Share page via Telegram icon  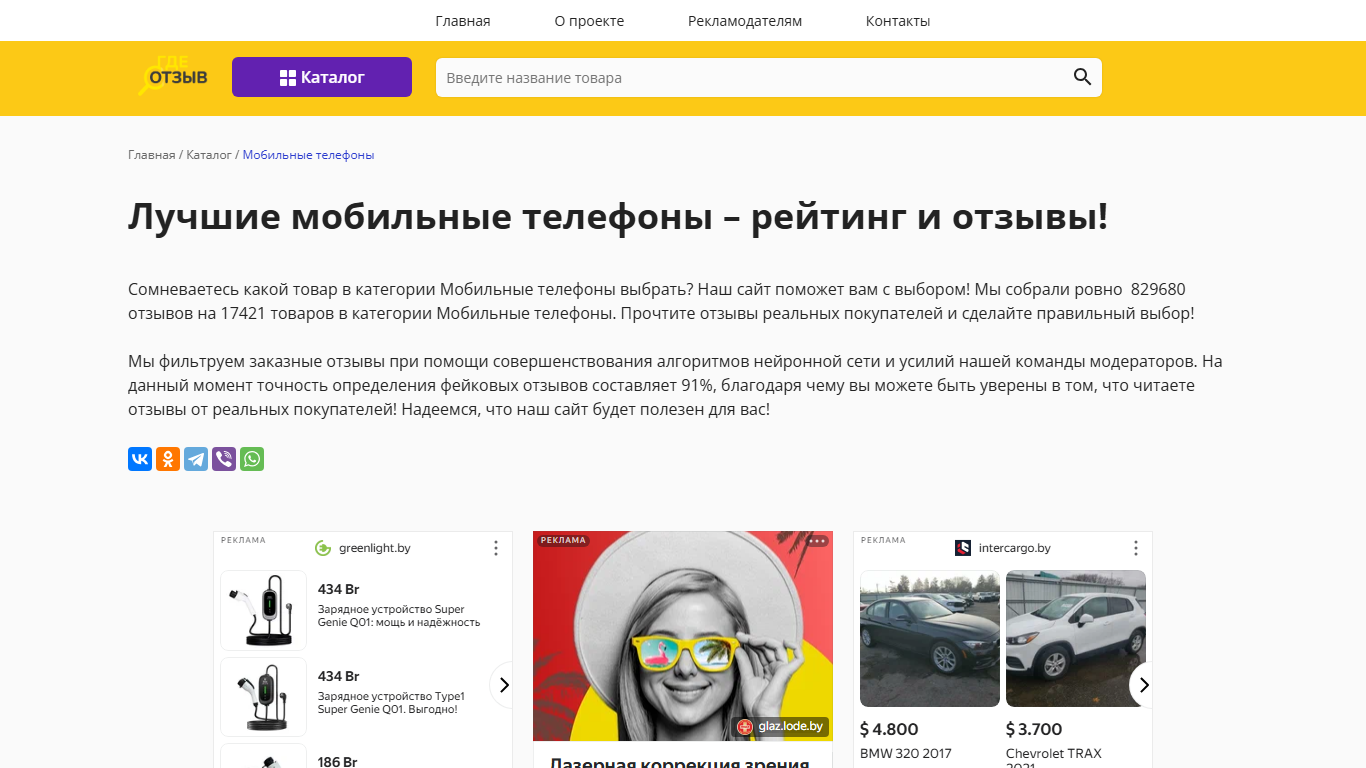tap(196, 459)
